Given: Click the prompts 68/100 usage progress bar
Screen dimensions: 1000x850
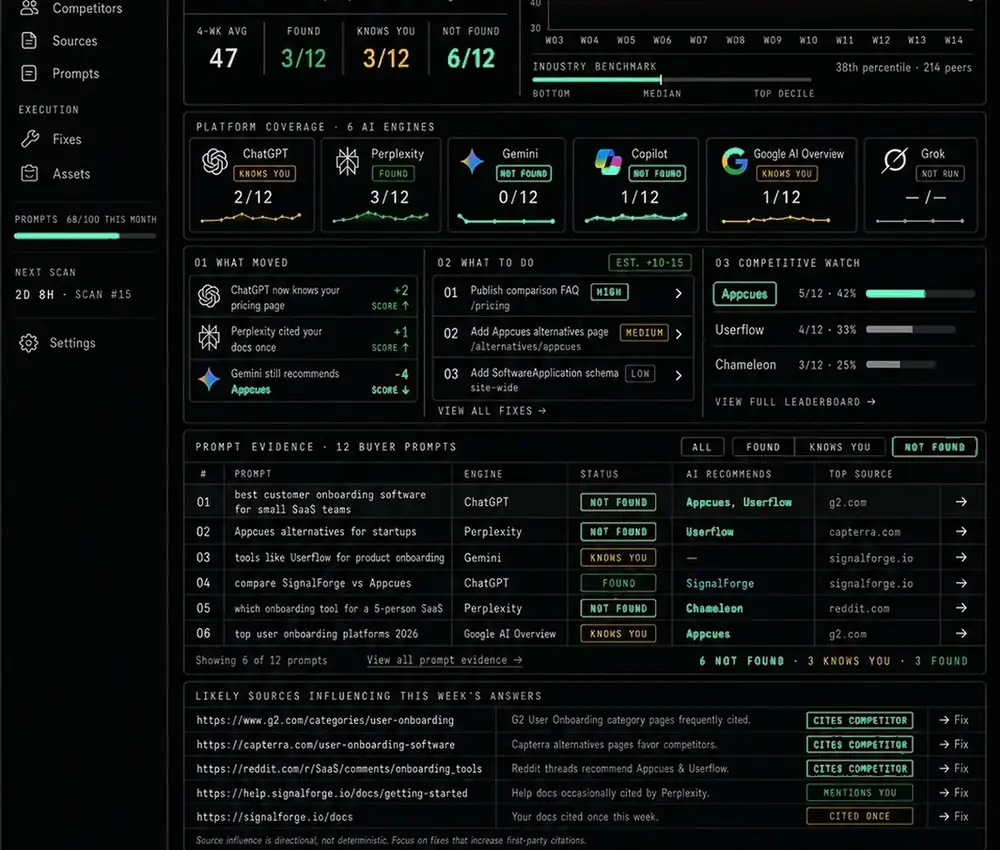Looking at the screenshot, I should click(x=85, y=236).
